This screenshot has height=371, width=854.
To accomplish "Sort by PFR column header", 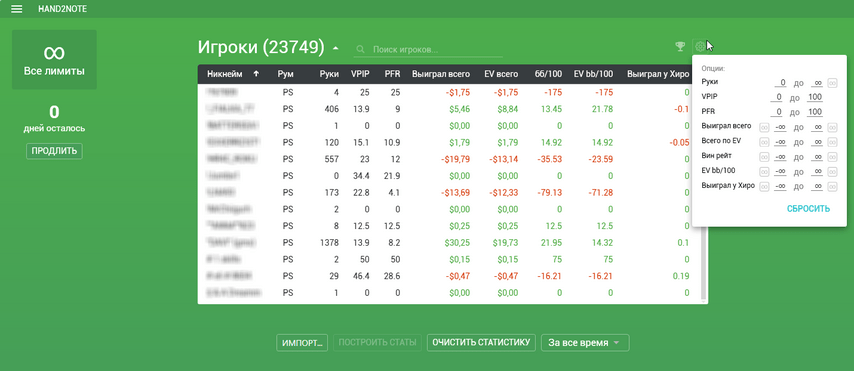I will click(x=392, y=74).
